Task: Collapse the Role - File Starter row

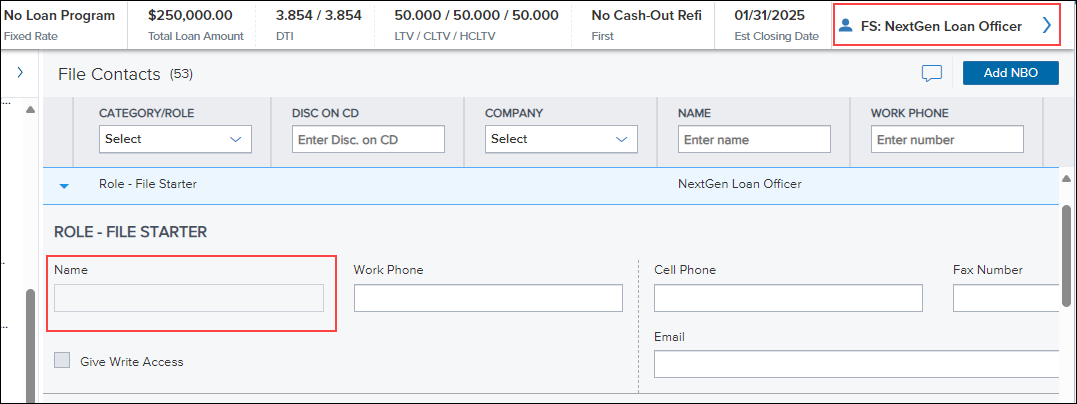Action: coord(64,186)
